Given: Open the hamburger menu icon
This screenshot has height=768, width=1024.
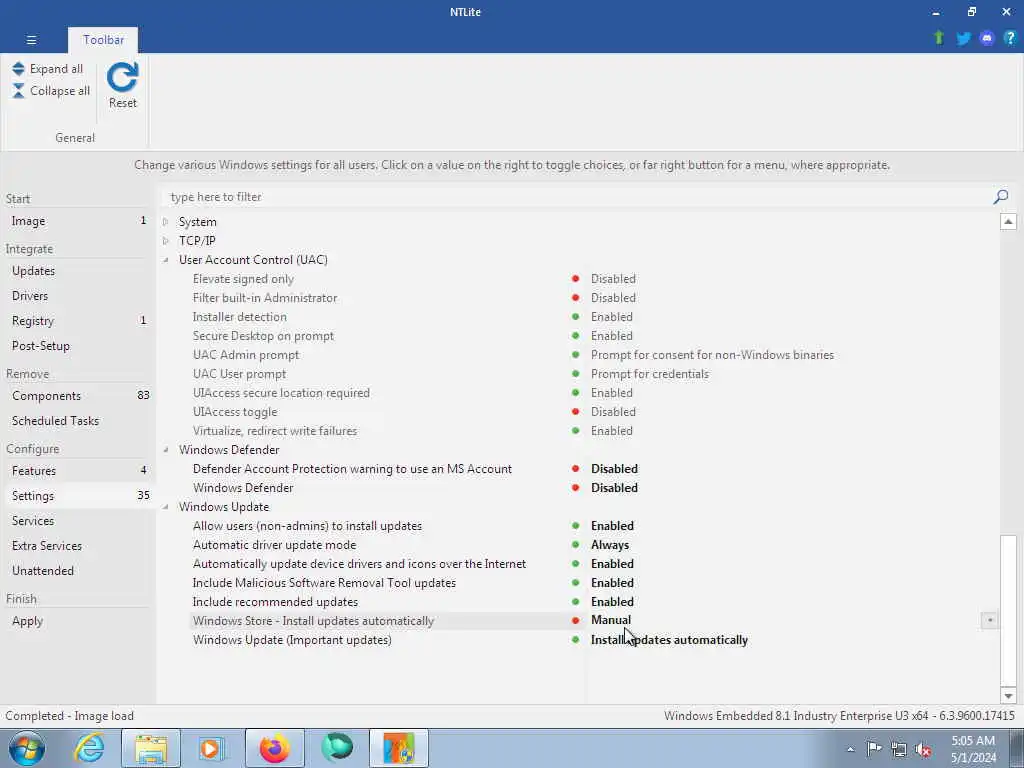Looking at the screenshot, I should tap(31, 40).
